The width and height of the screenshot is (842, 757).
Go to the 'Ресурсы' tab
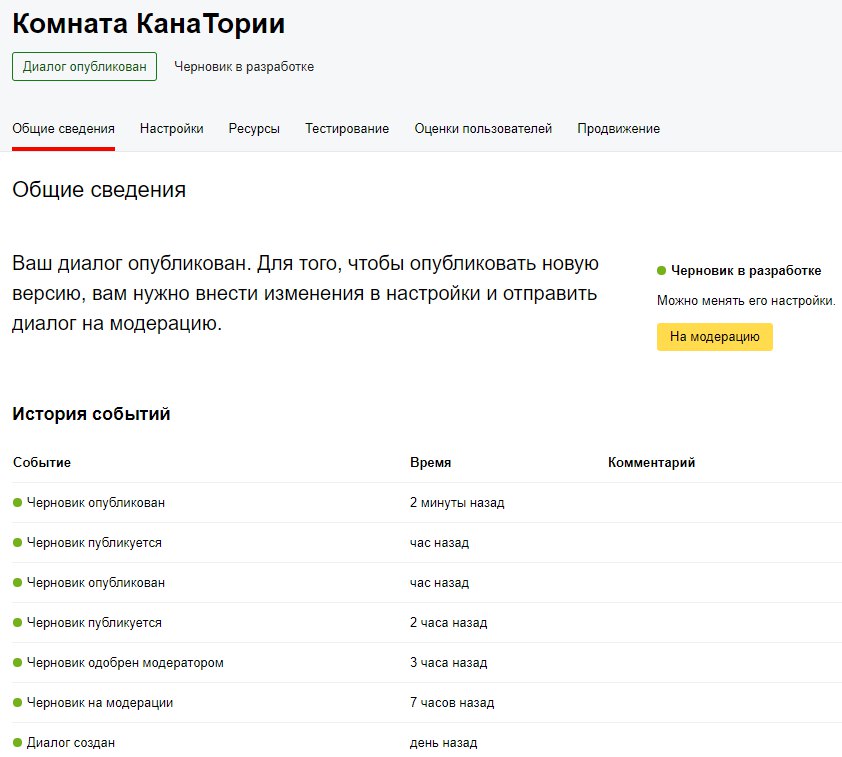coord(254,129)
